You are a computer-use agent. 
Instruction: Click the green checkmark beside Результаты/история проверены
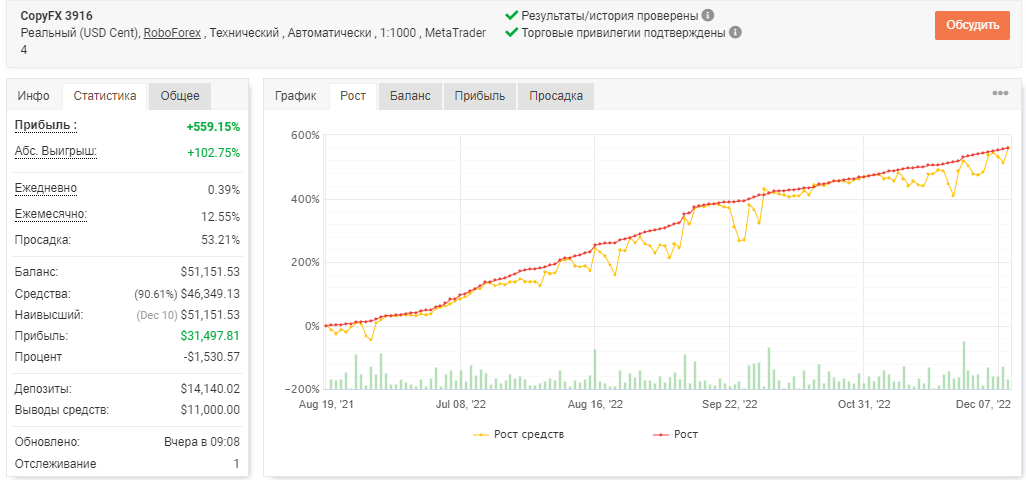(x=512, y=15)
